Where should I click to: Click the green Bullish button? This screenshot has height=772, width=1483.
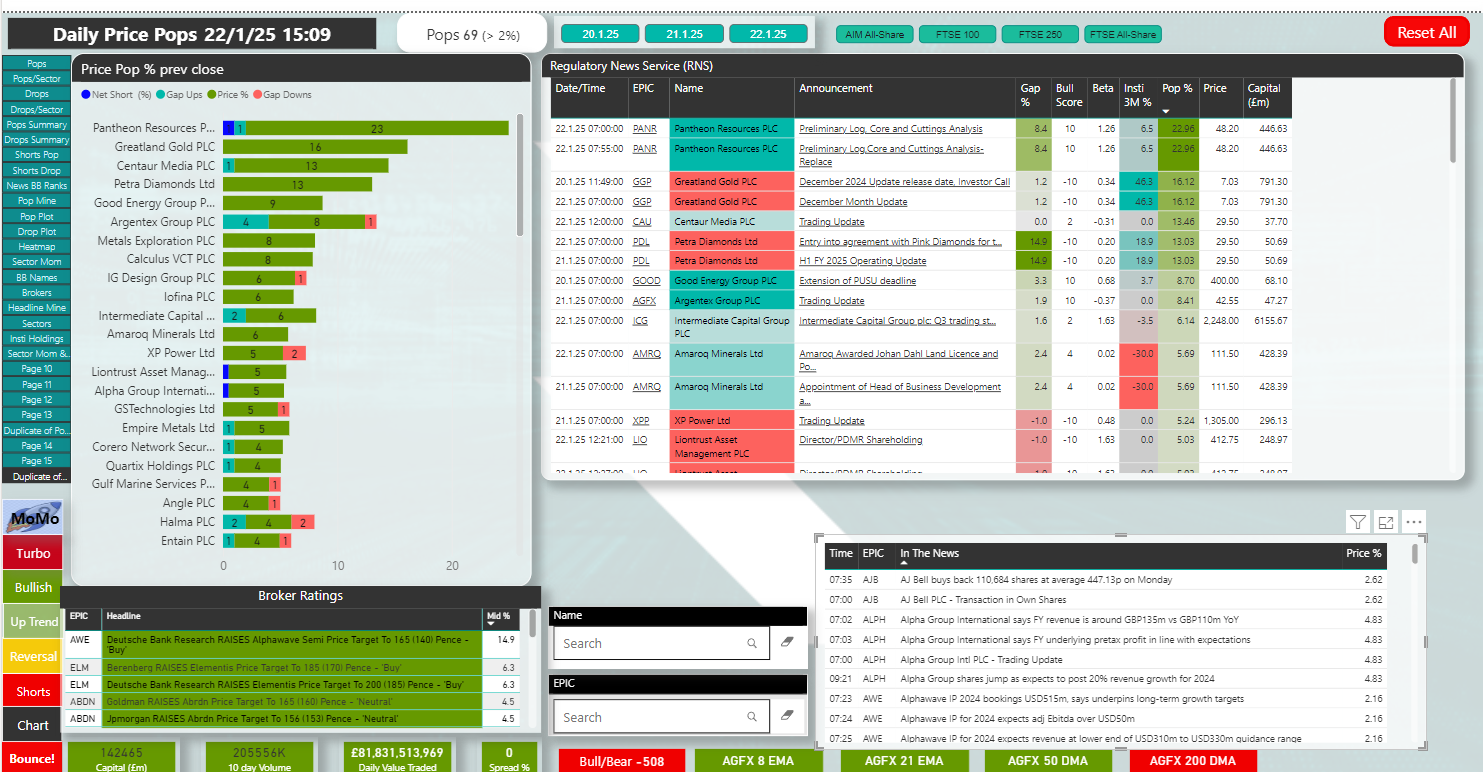pos(33,587)
